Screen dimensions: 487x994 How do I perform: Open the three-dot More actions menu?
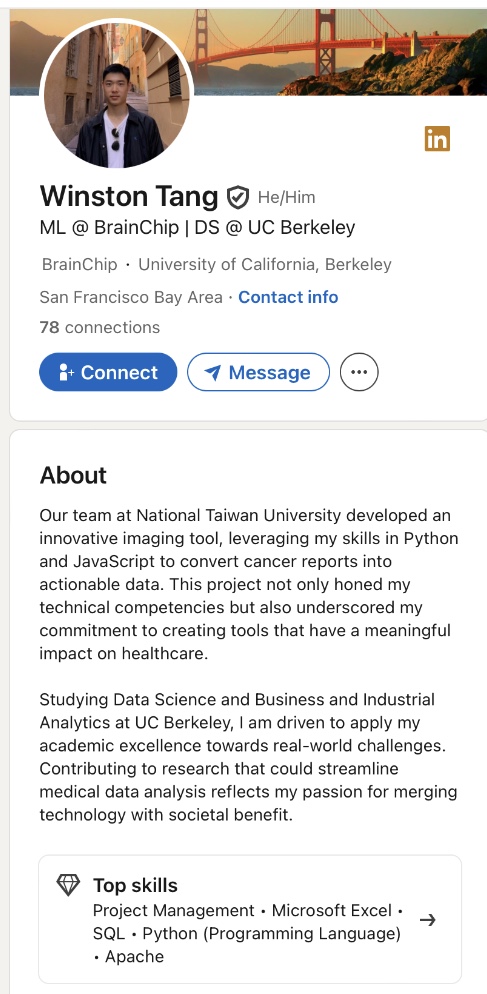coord(359,372)
